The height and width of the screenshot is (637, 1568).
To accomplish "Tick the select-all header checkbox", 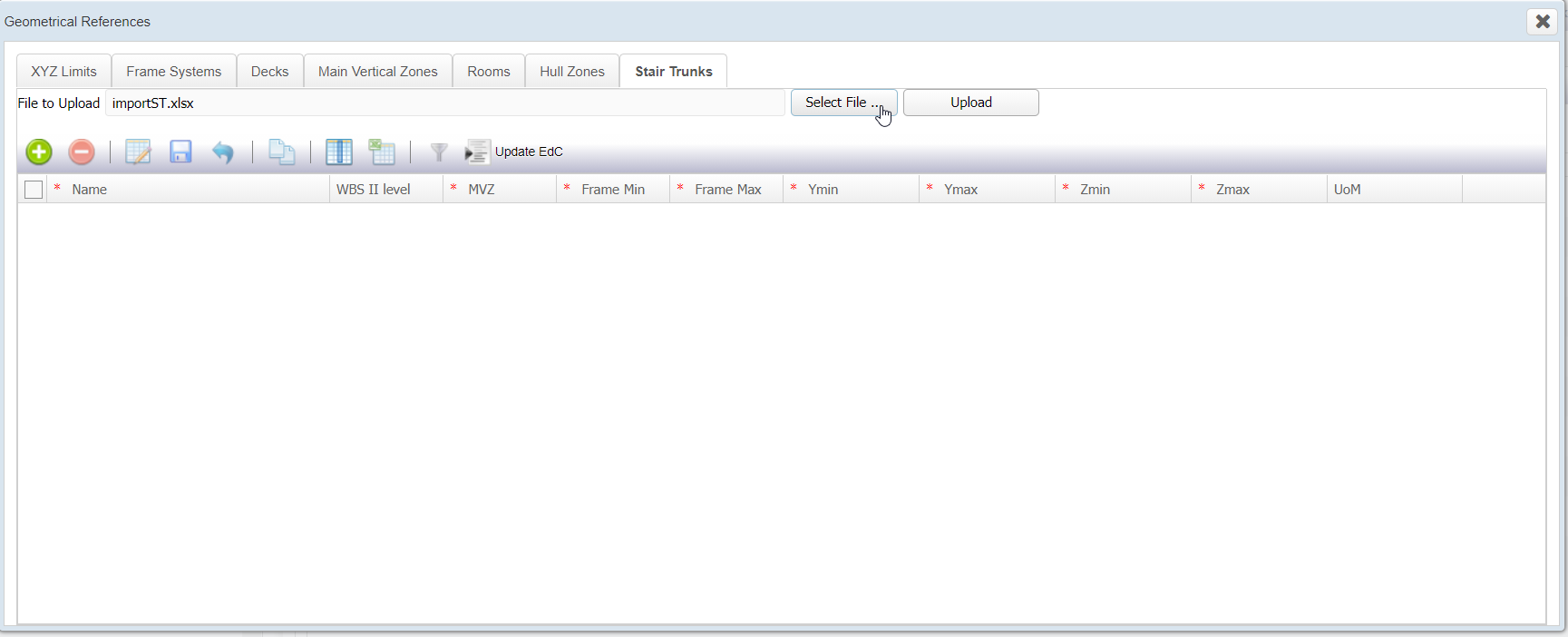I will pyautogui.click(x=34, y=190).
